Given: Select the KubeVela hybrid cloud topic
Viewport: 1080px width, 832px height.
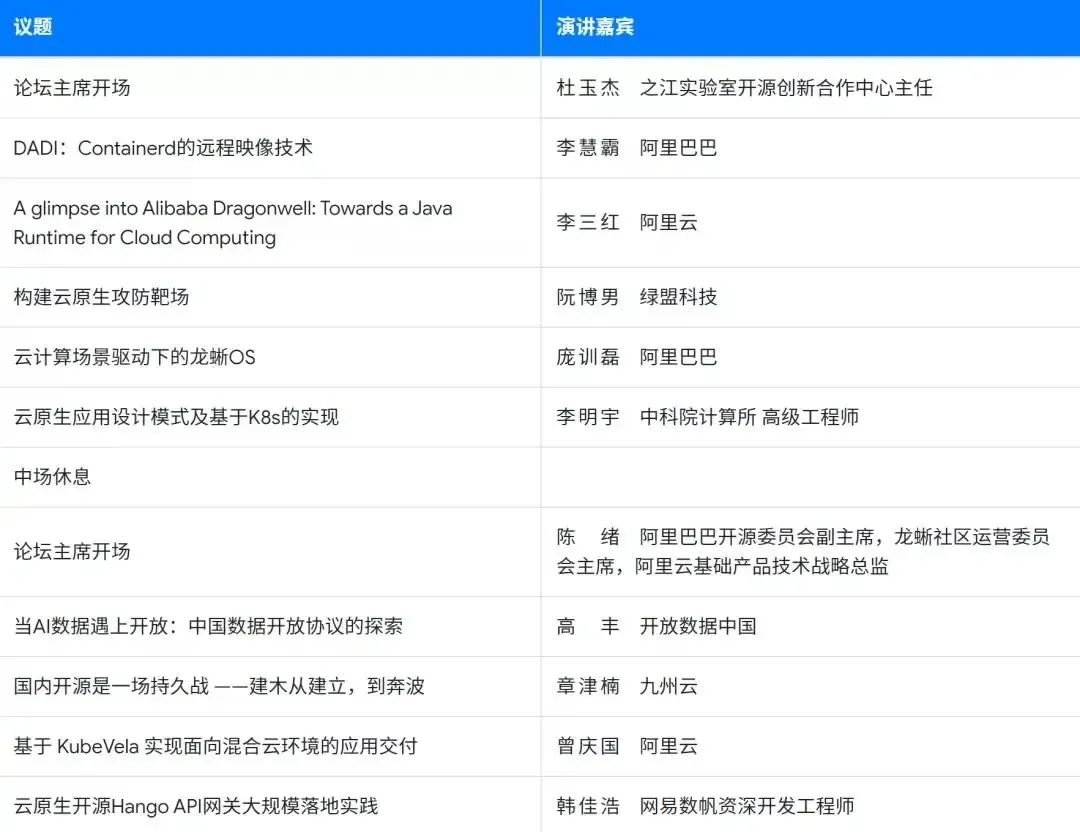Looking at the screenshot, I should point(270,747).
